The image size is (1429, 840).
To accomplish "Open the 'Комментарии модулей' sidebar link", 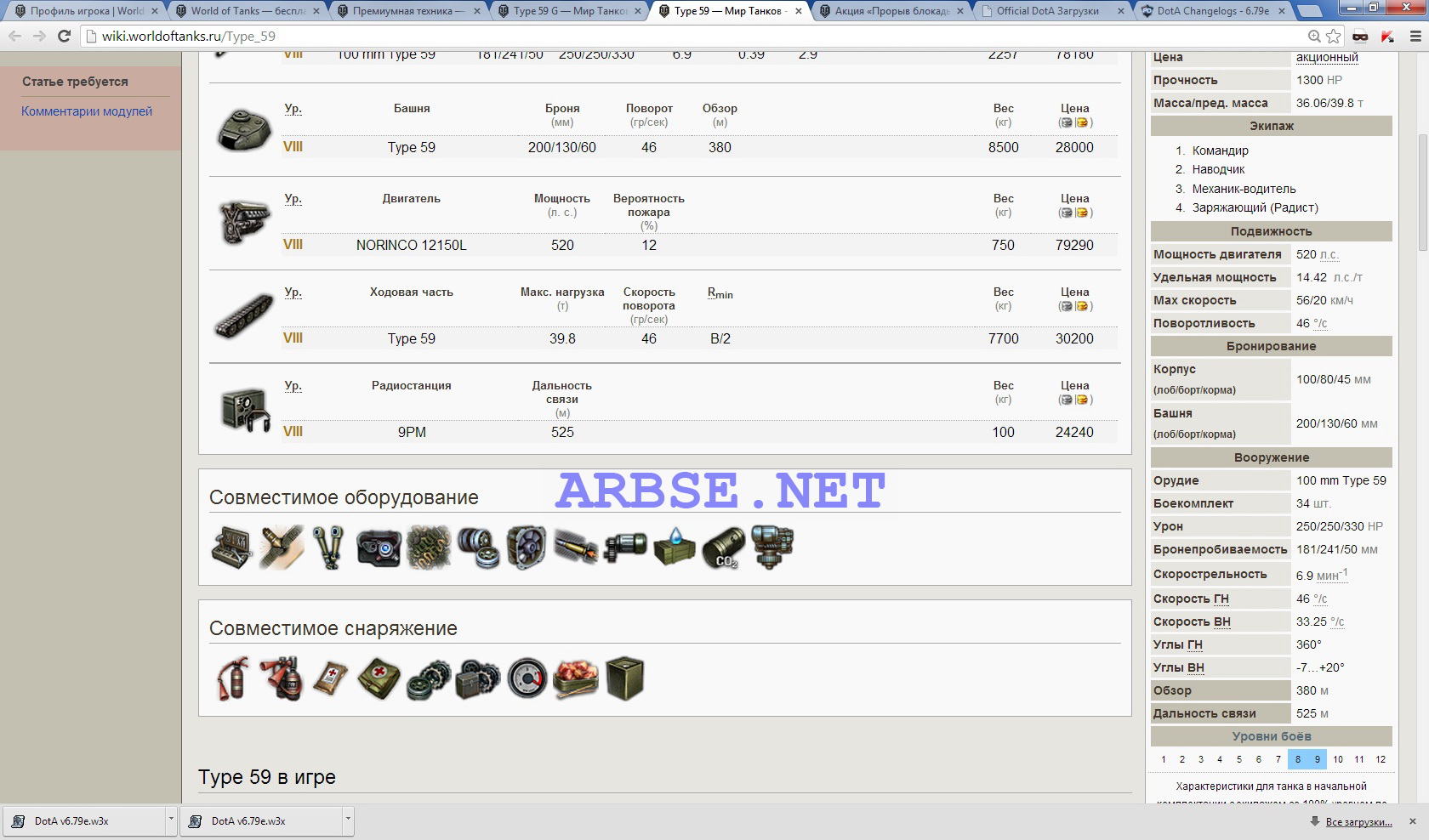I will (87, 111).
